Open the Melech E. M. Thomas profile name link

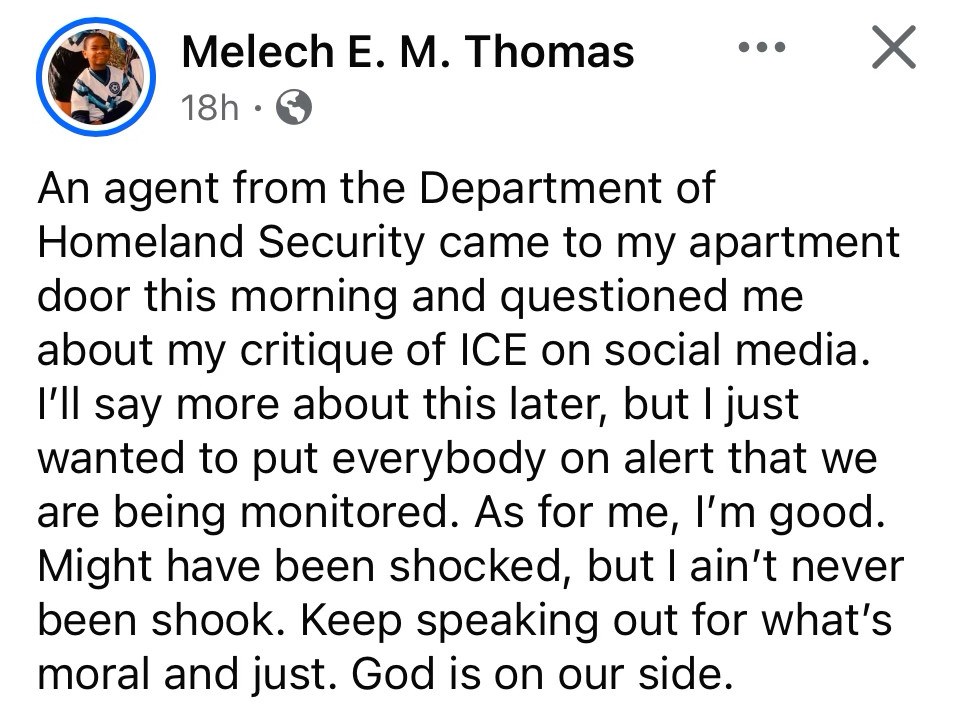point(408,51)
